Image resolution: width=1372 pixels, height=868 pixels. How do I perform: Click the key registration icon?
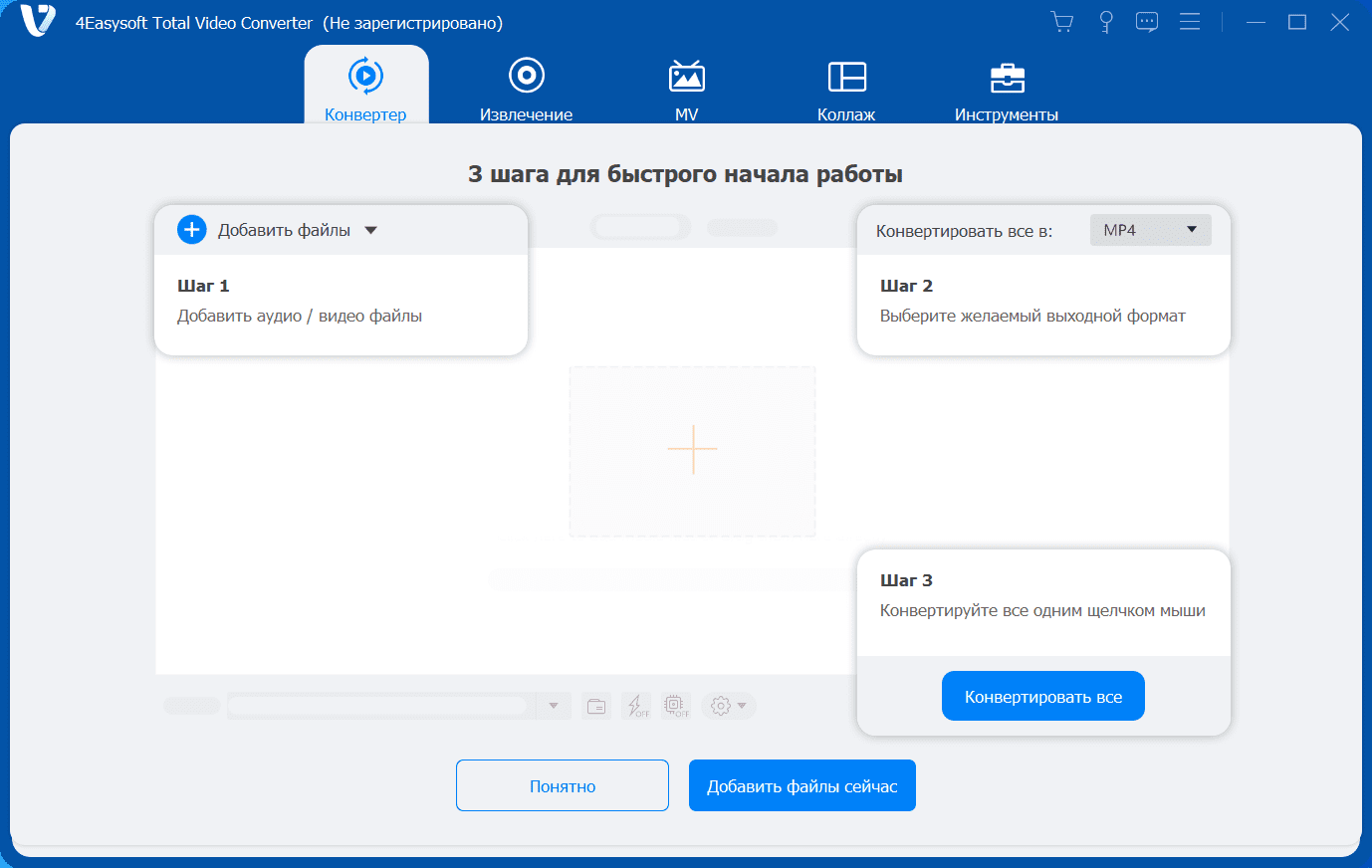pos(1105,22)
